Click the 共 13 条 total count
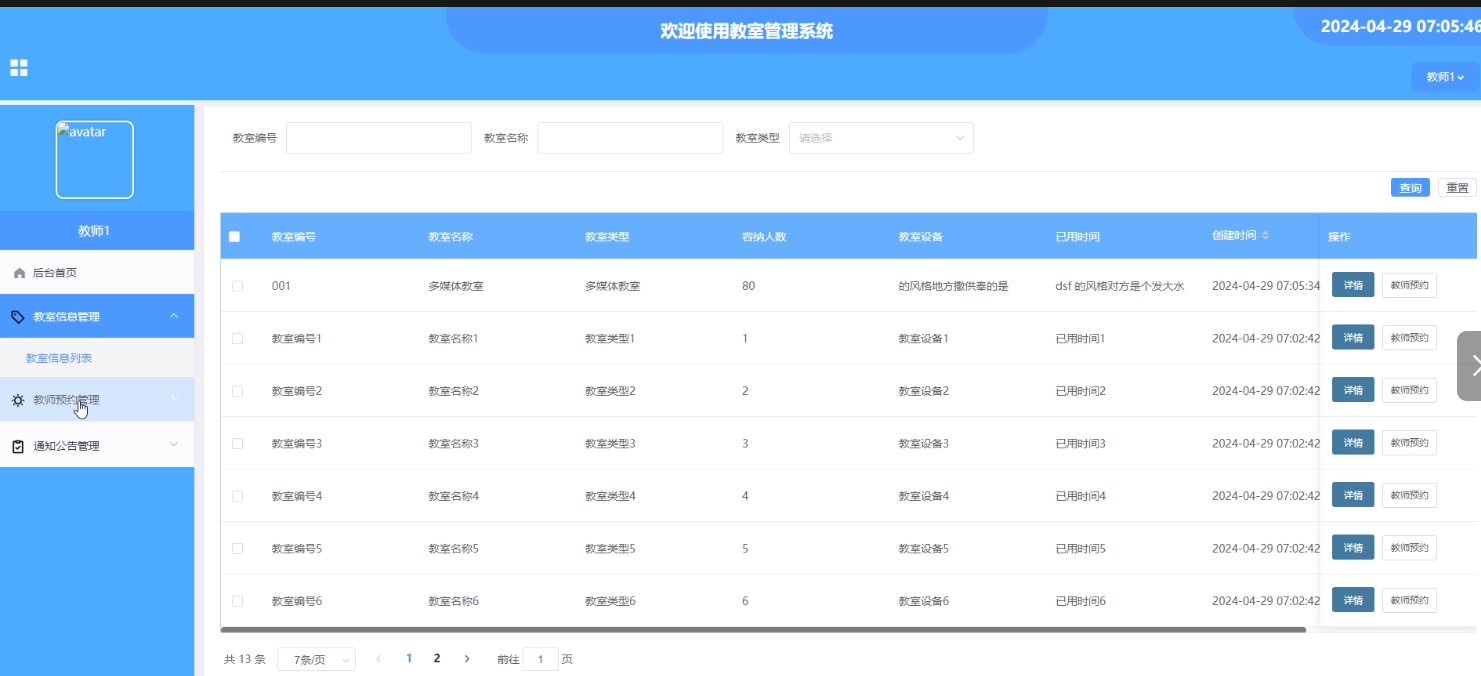 (245, 659)
